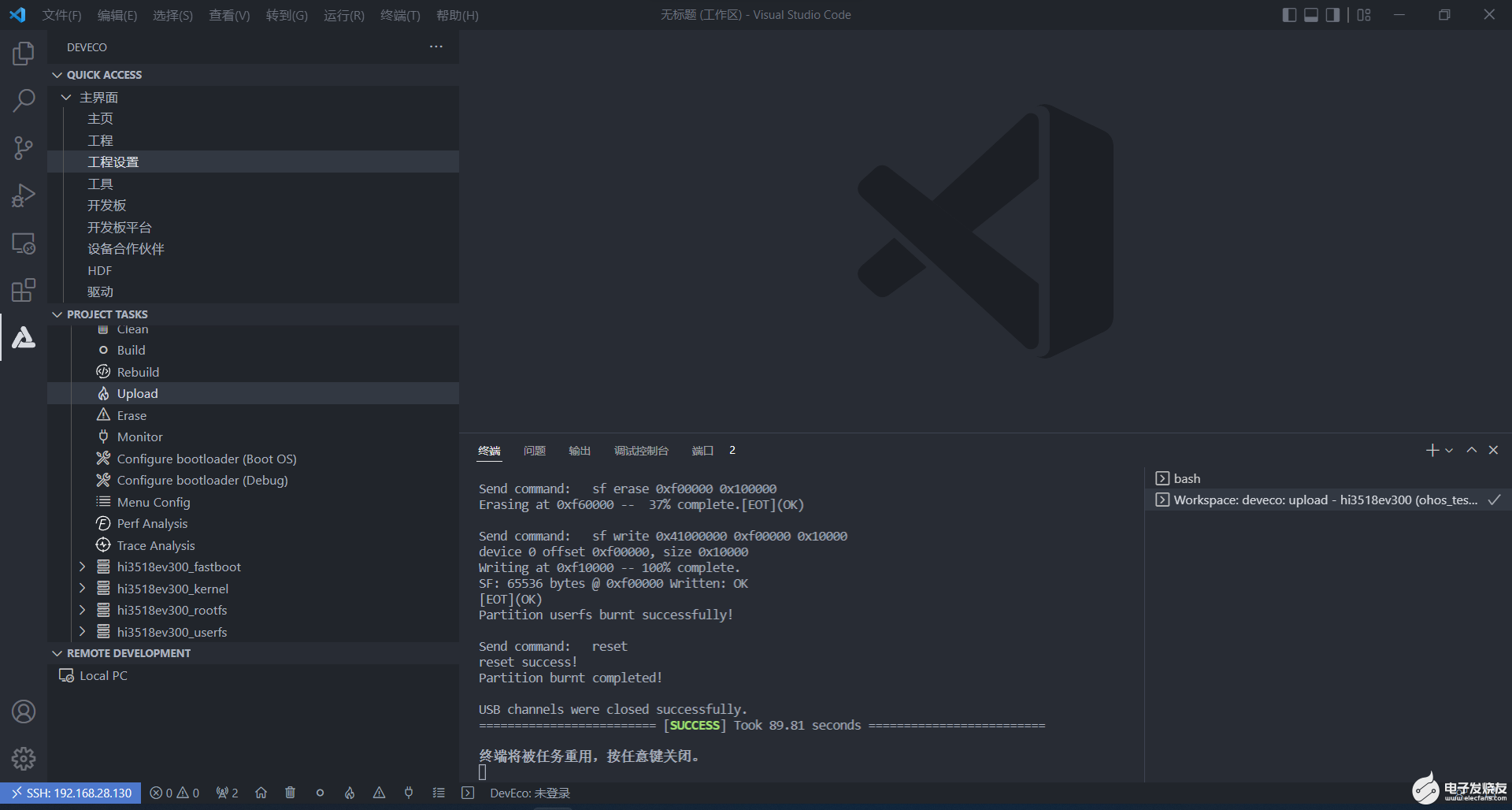
Task: Click SSH: 192.168.28.130 remote indicator
Action: [x=71, y=793]
